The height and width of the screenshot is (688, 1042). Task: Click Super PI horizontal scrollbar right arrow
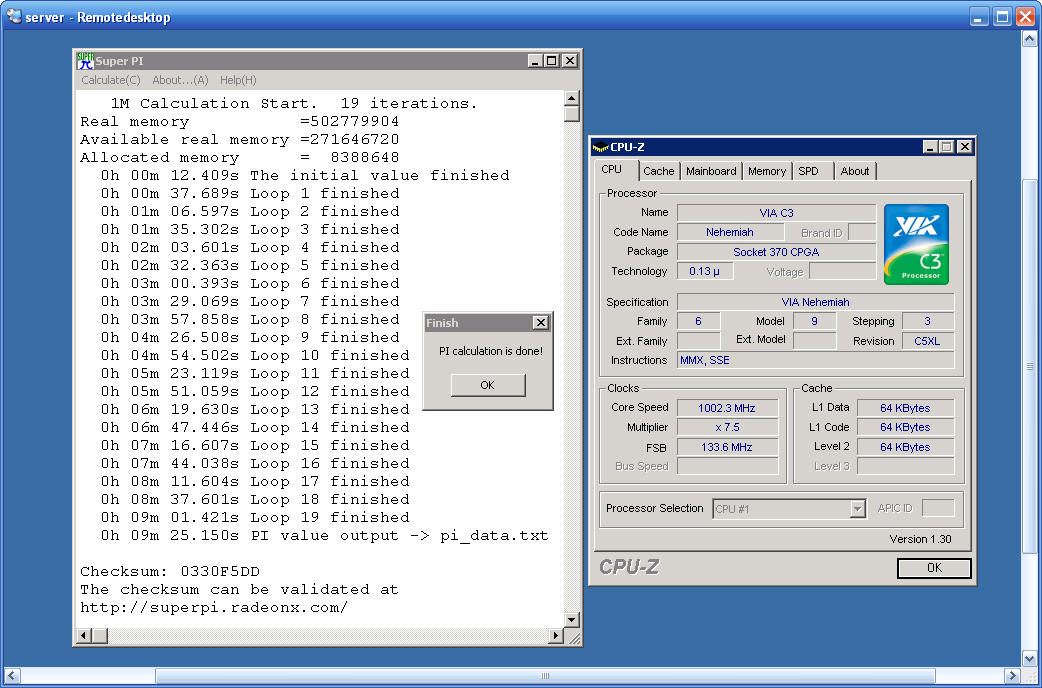pyautogui.click(x=556, y=636)
